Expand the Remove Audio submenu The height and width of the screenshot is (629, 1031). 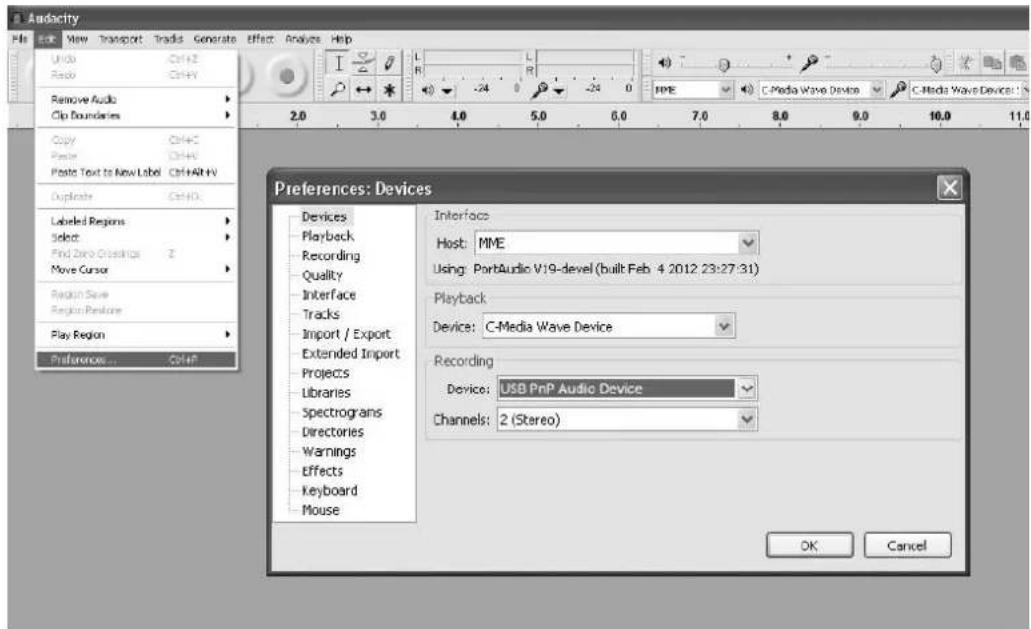[136, 99]
